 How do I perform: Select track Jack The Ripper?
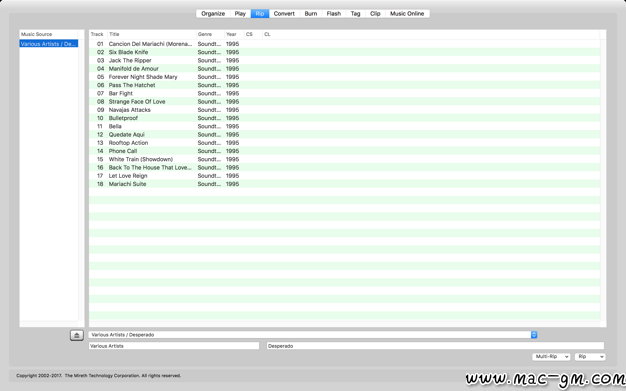[344, 60]
